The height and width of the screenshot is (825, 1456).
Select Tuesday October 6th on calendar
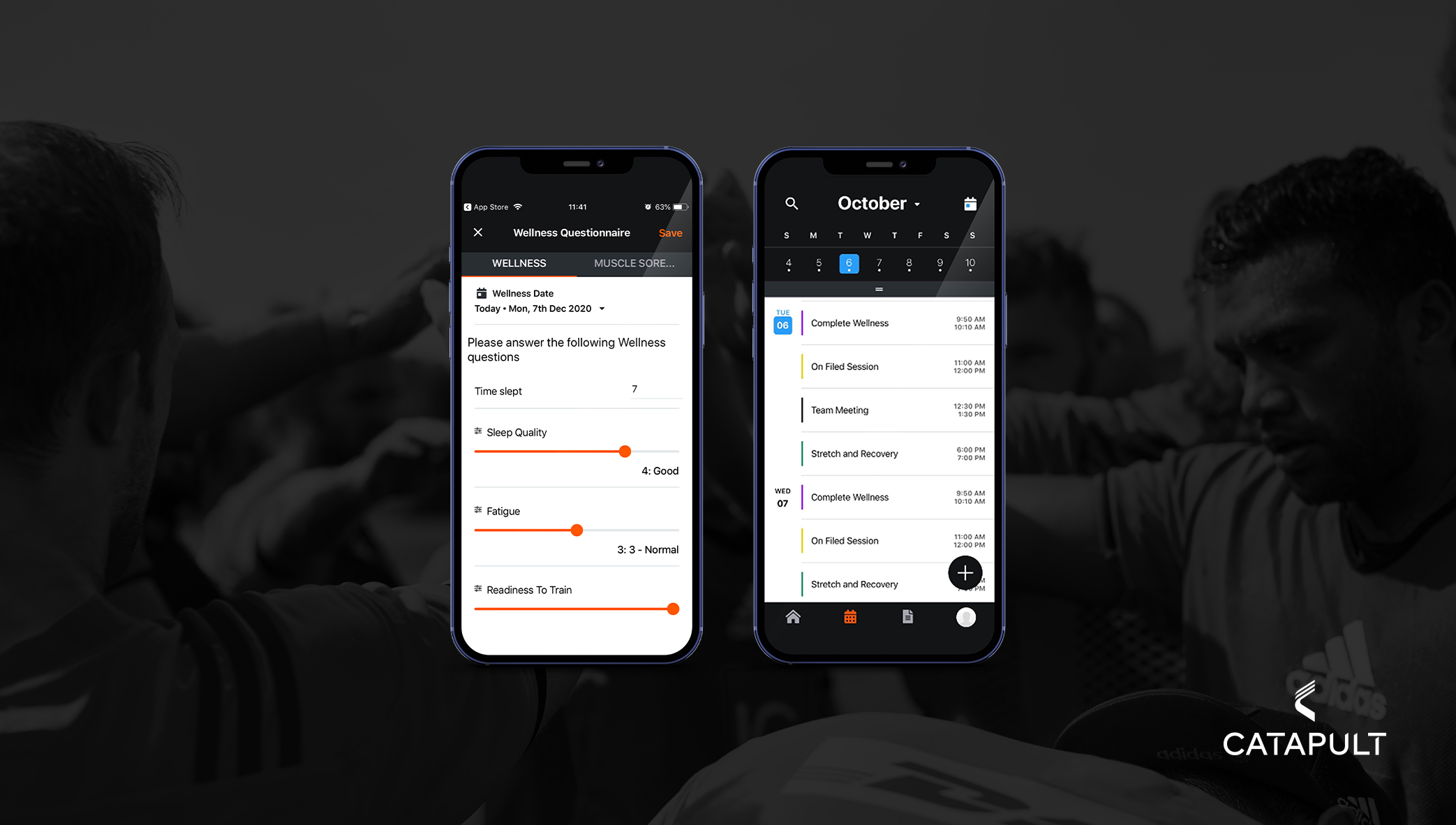pyautogui.click(x=849, y=264)
